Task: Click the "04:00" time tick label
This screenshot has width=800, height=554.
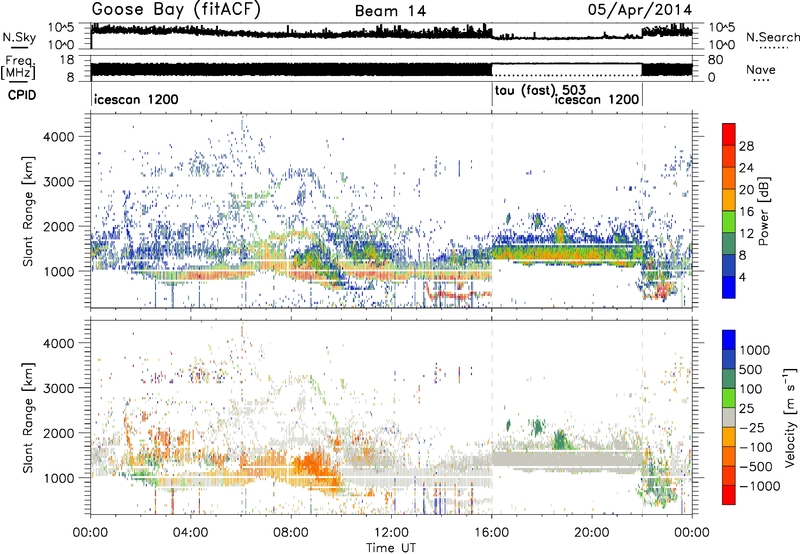Action: click(190, 533)
